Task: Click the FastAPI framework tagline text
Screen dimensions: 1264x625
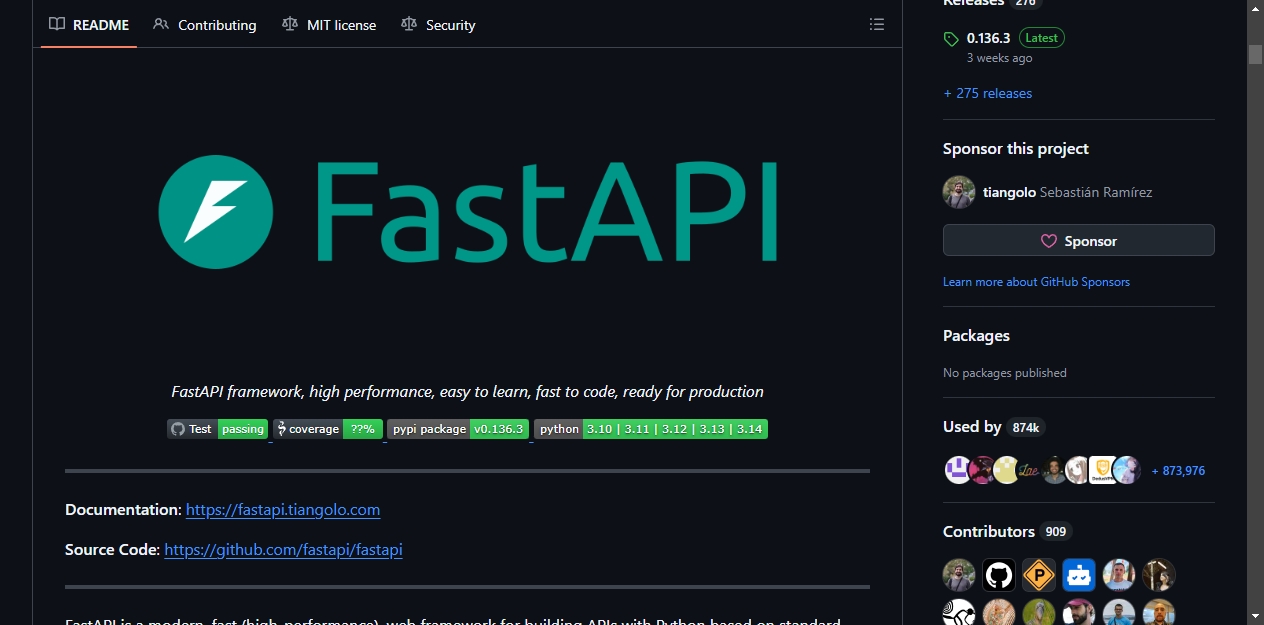Action: pyautogui.click(x=467, y=392)
